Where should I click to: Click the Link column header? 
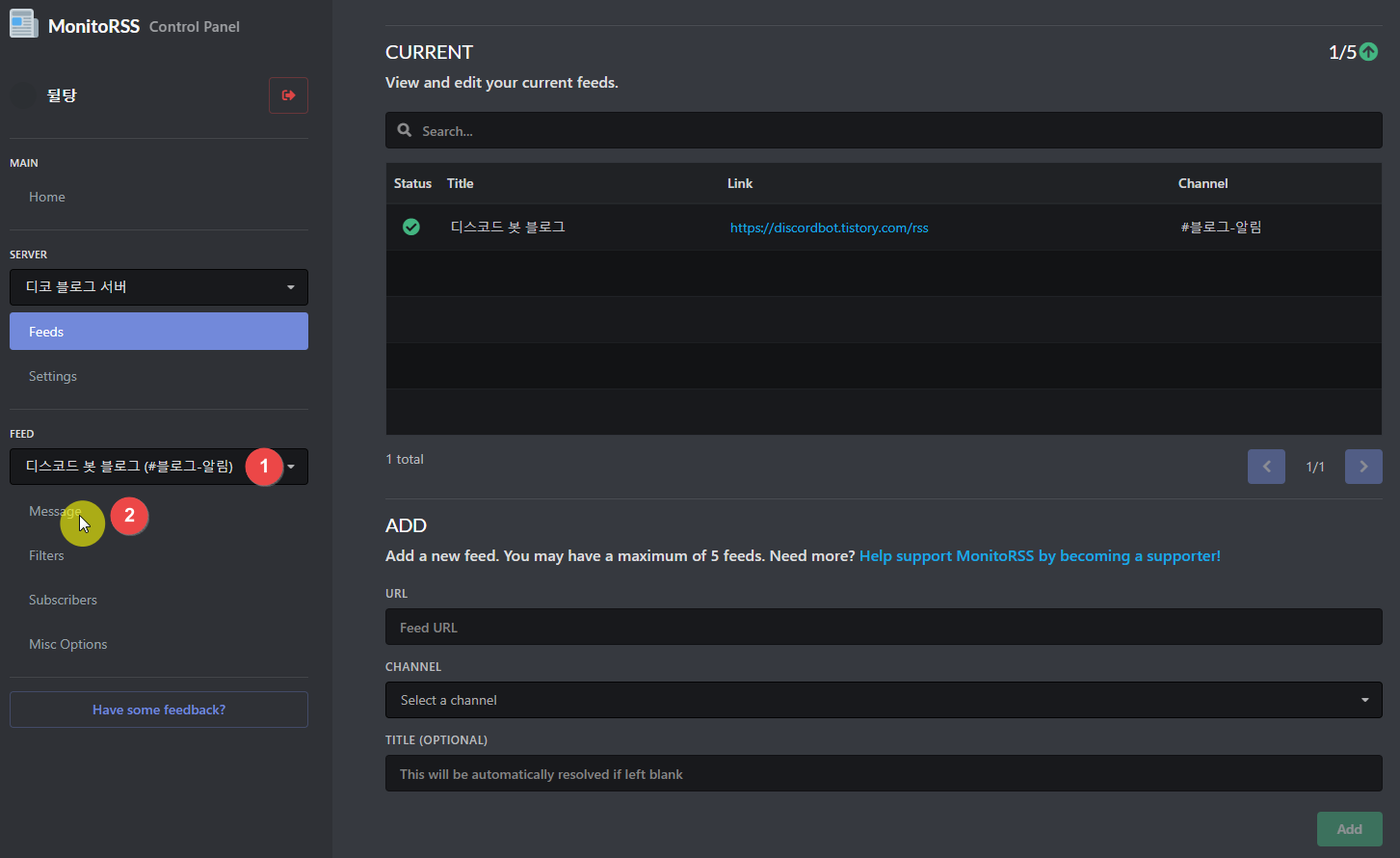(x=740, y=183)
